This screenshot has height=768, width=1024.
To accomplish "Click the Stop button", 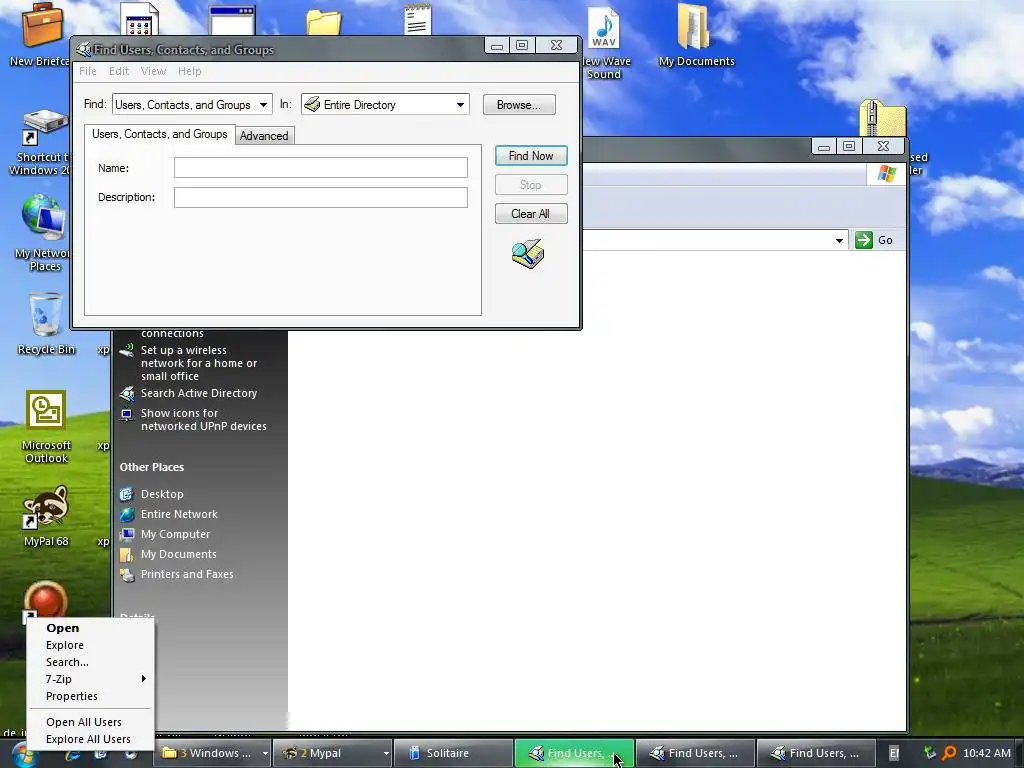I will point(531,185).
